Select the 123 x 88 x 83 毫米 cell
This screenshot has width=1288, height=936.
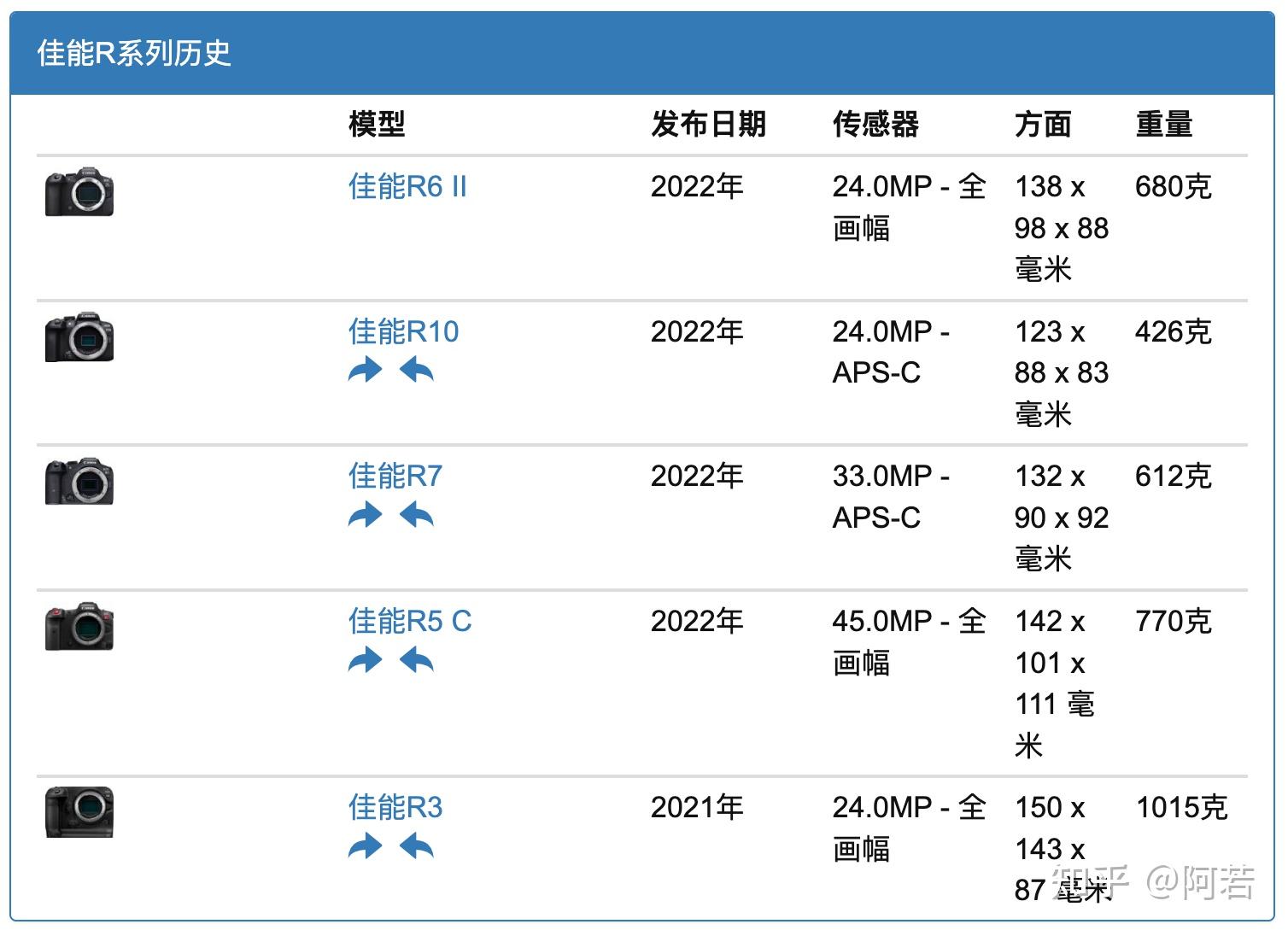(1062, 373)
